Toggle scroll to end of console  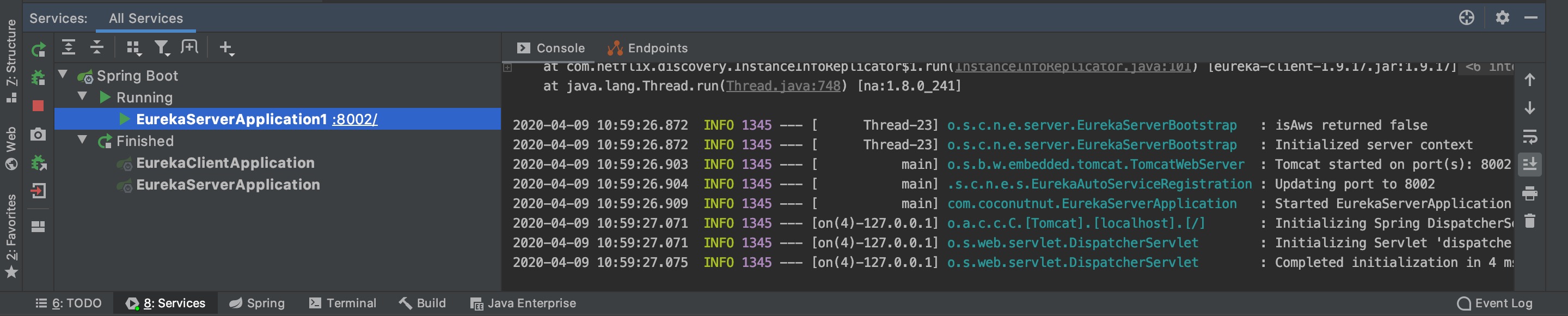(x=1530, y=165)
